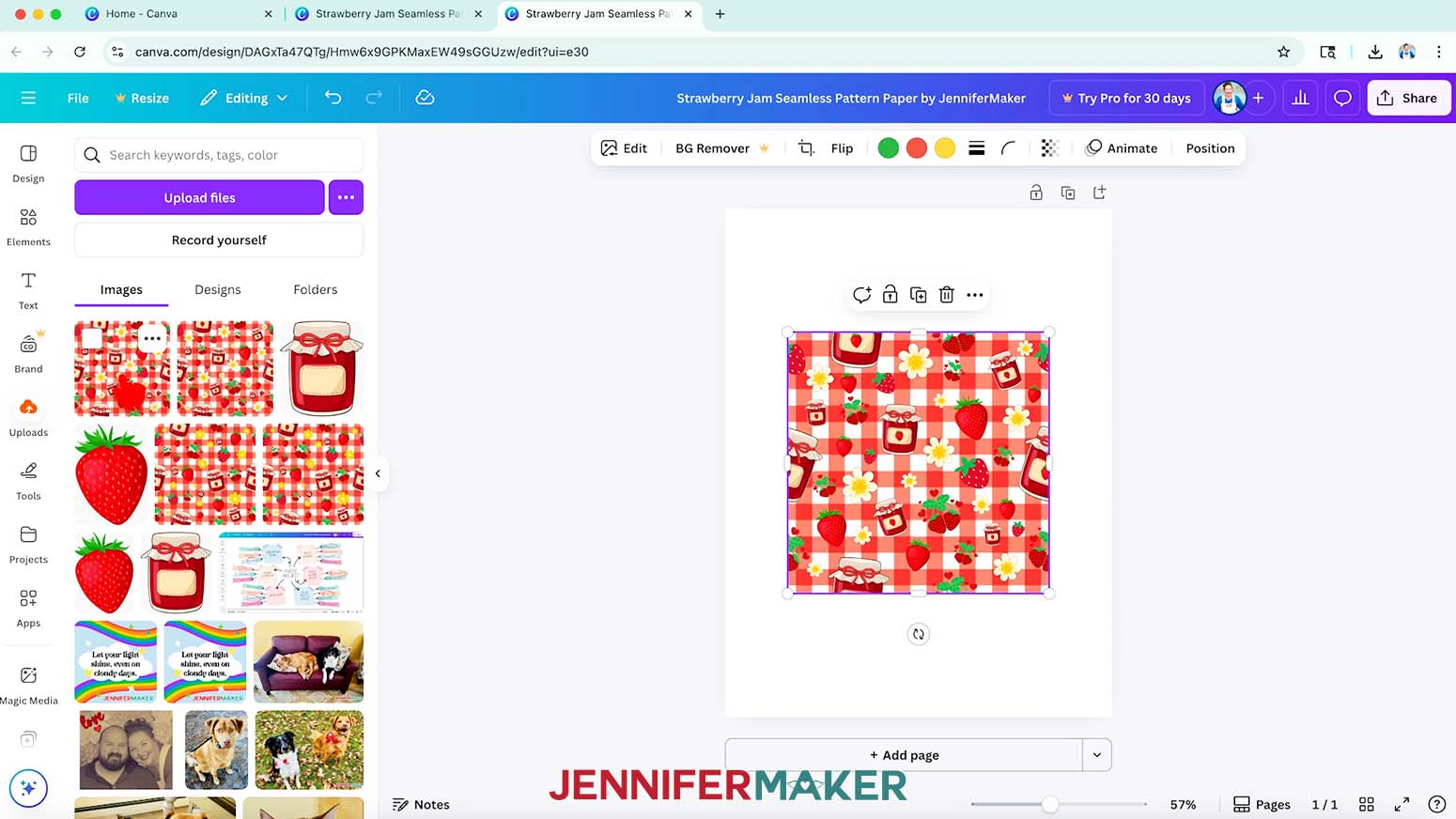This screenshot has height=819, width=1456.
Task: Open the Apps panel
Action: click(x=28, y=609)
